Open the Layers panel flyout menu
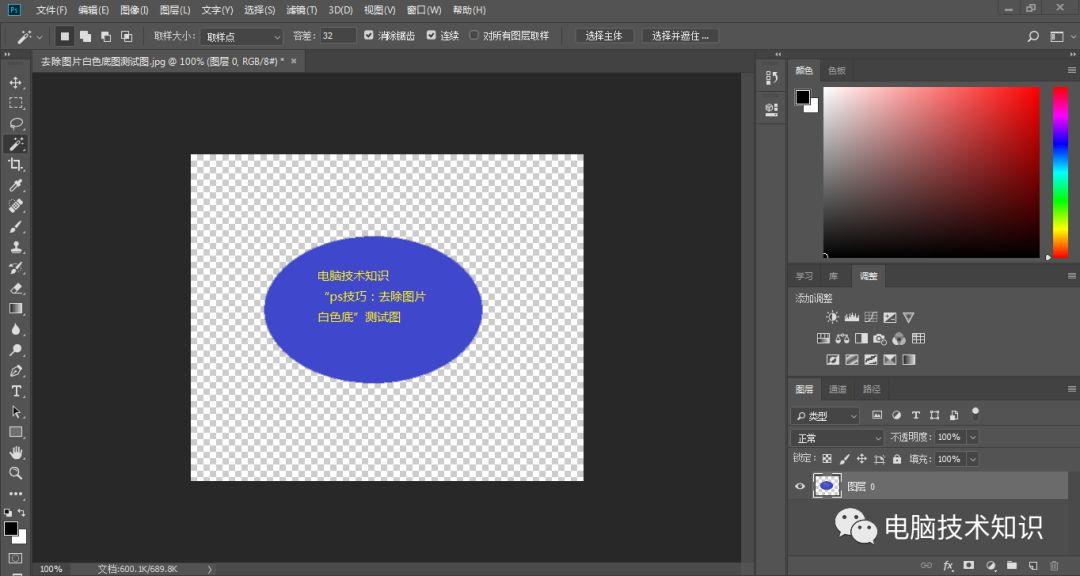Screen dimensions: 1080x576 (x=1072, y=389)
